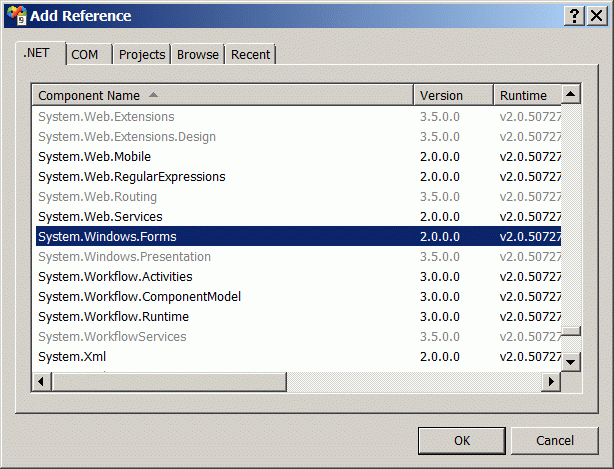Sort by Version column header
The height and width of the screenshot is (469, 614).
coord(453,95)
